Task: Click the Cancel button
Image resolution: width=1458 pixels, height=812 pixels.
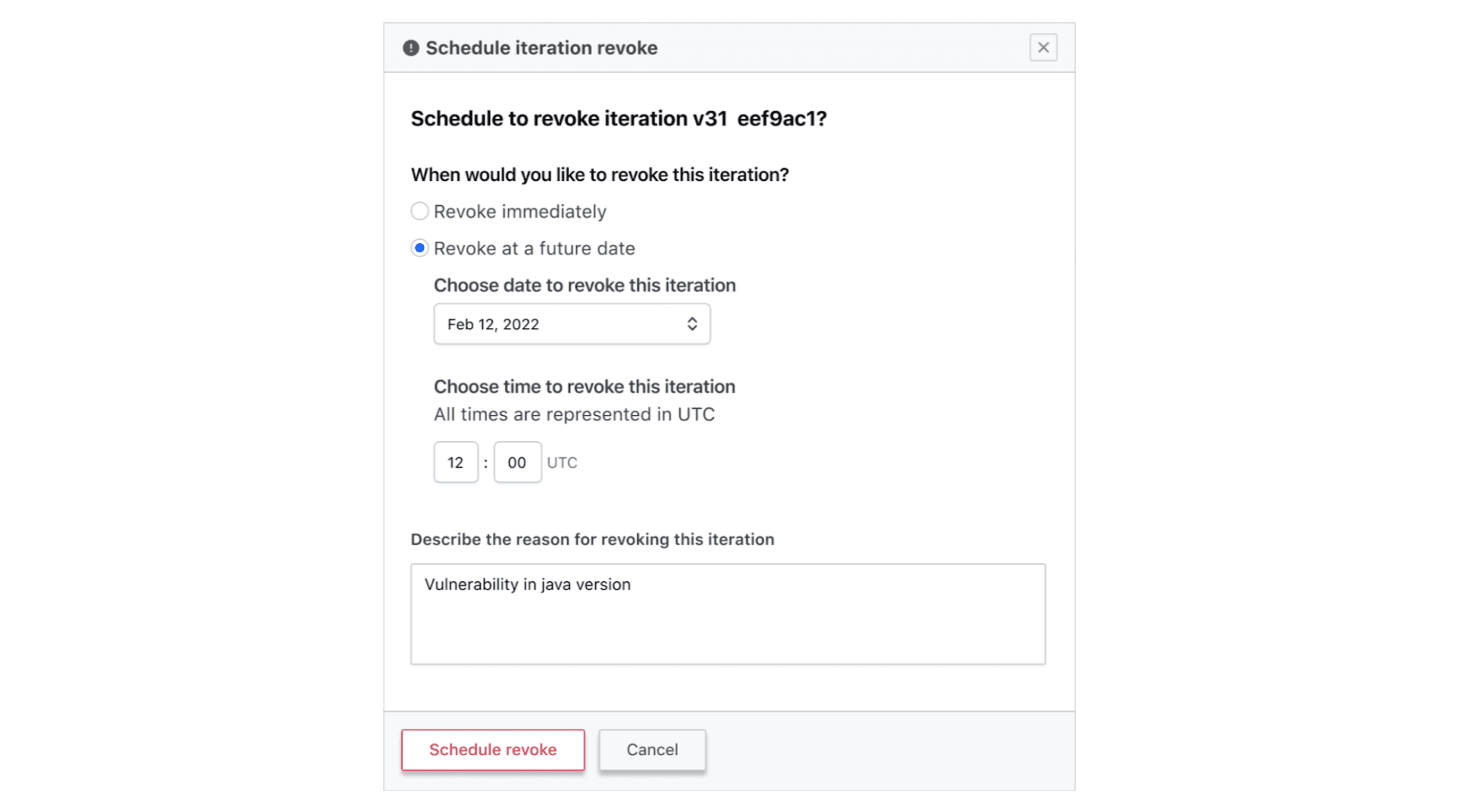Action: click(652, 750)
